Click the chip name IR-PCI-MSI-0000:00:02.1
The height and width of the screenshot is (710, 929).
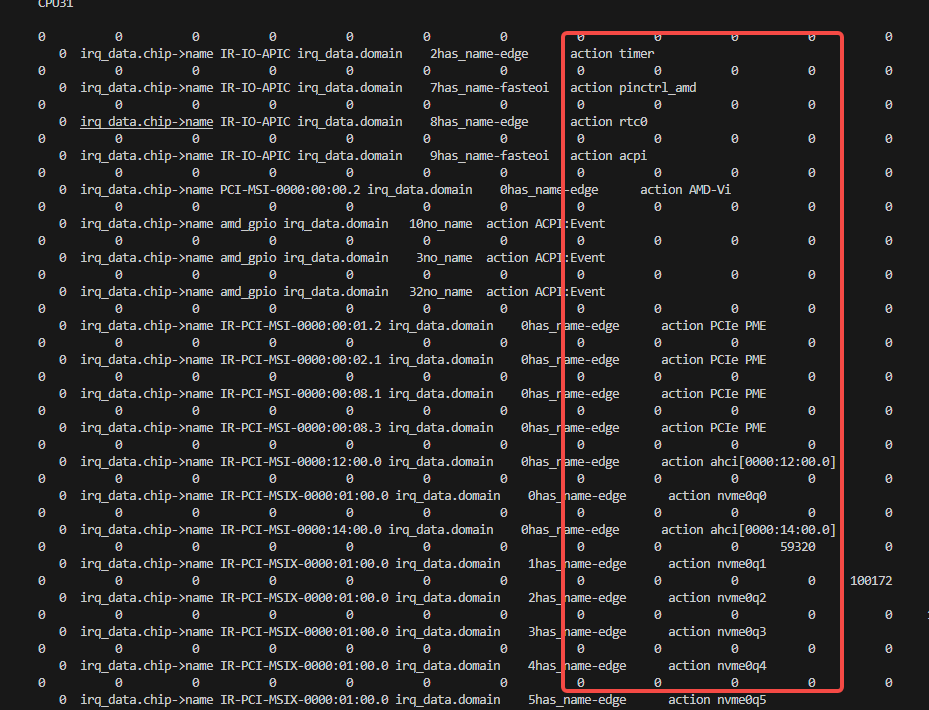[301, 360]
